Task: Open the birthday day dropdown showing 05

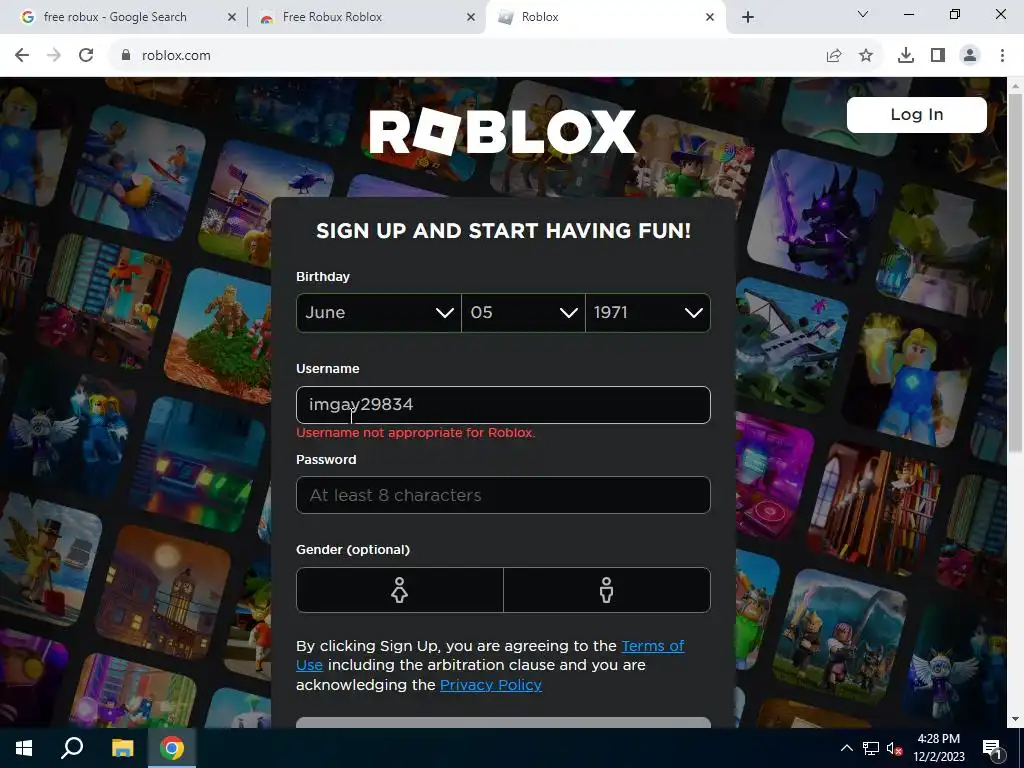Action: click(x=523, y=313)
